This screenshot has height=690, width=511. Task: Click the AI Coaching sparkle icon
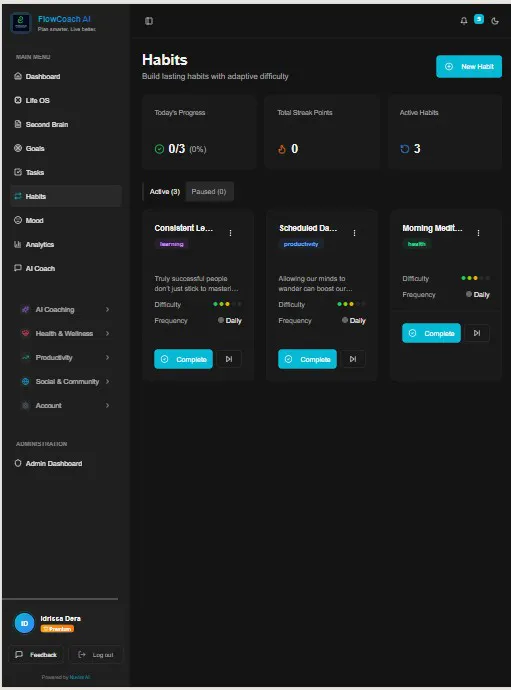click(26, 309)
